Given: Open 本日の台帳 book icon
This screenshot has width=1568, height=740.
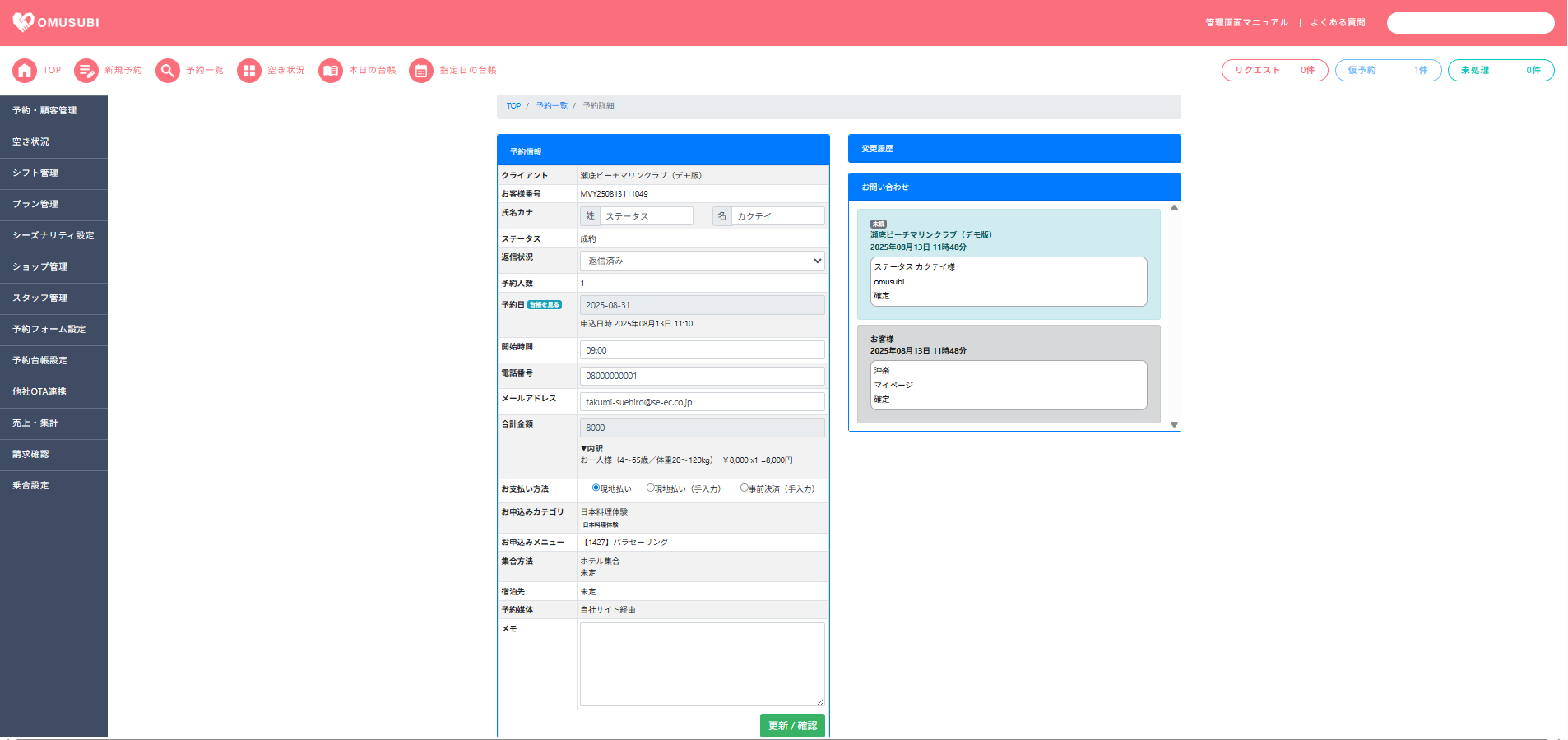Looking at the screenshot, I should coord(331,71).
